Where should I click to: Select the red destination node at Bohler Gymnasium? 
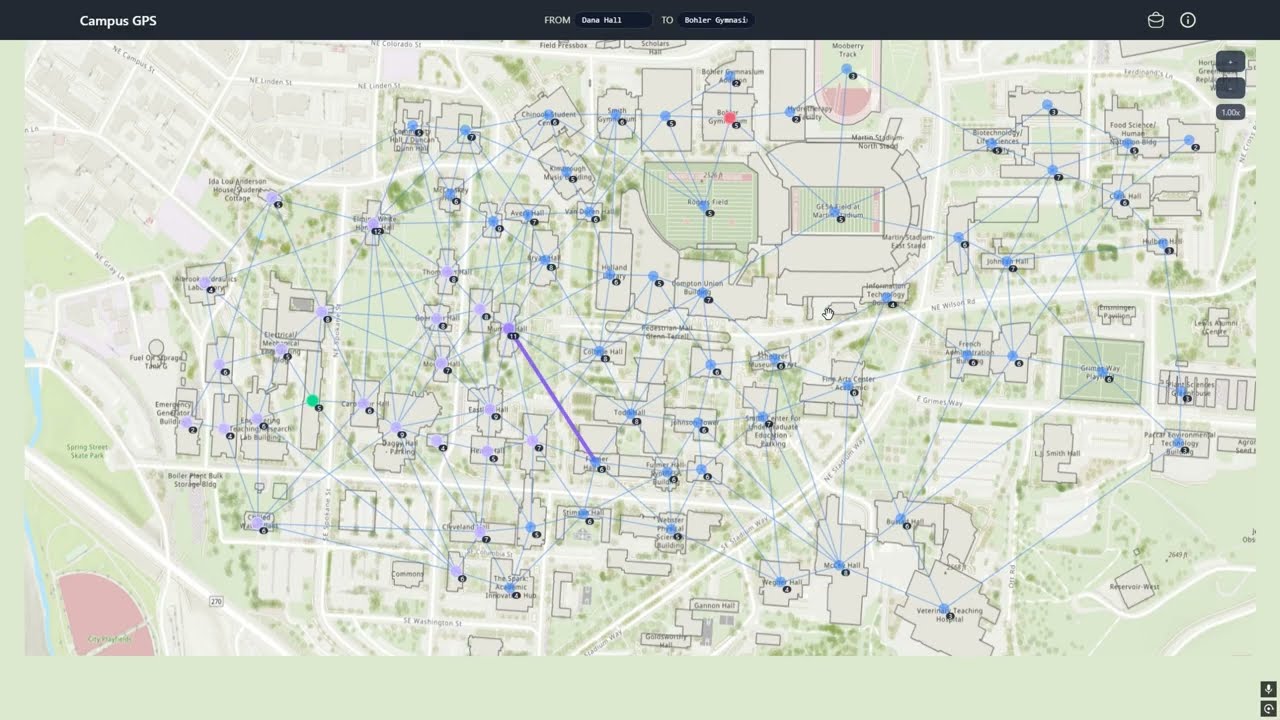click(x=730, y=118)
